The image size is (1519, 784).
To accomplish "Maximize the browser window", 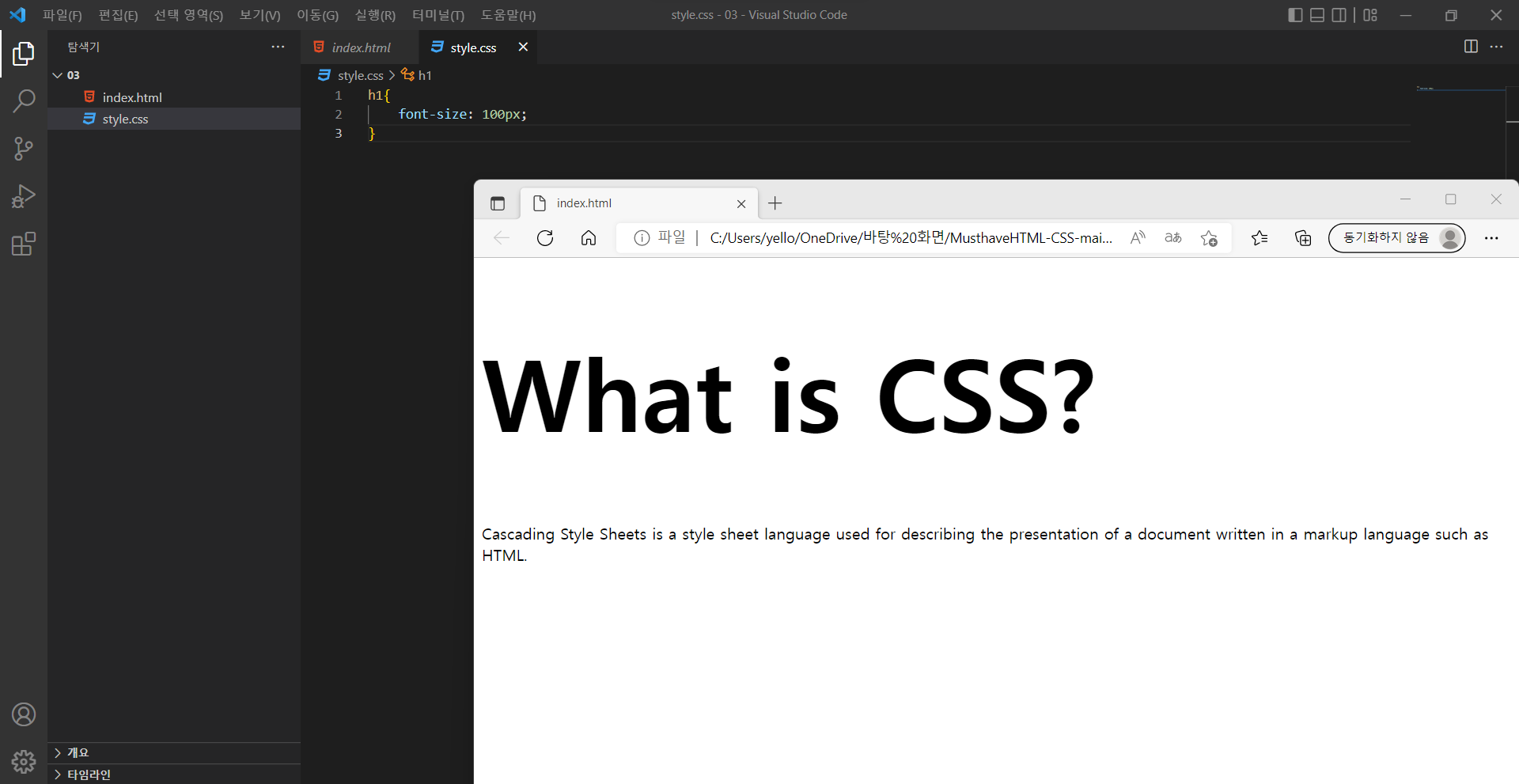I will point(1450,199).
